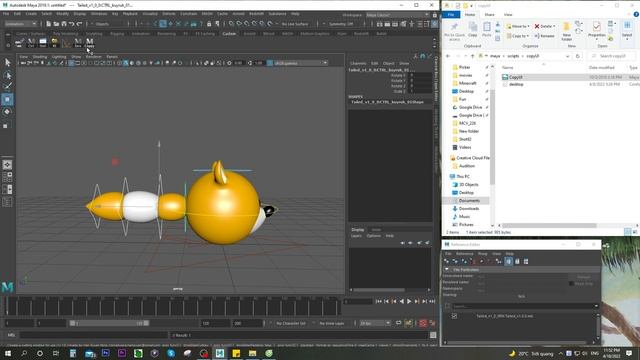The height and width of the screenshot is (360, 640).
Task: Open the blue File tab in Explorer
Action: click(x=451, y=15)
